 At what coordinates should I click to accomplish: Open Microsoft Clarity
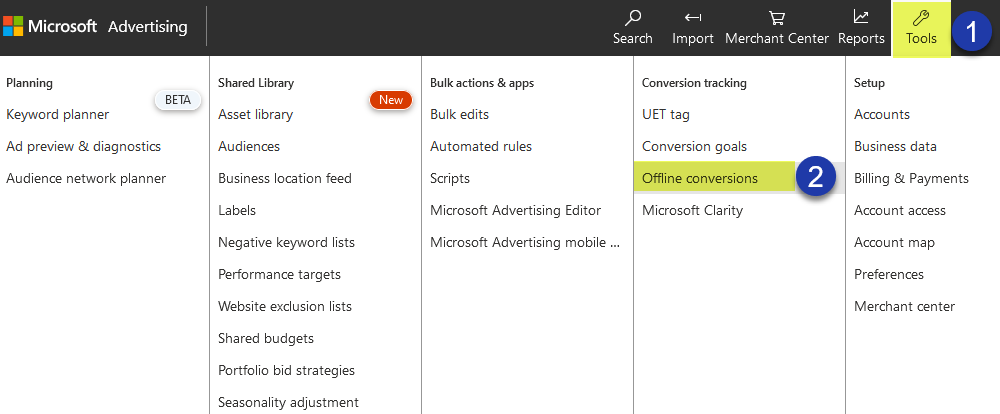pos(693,211)
